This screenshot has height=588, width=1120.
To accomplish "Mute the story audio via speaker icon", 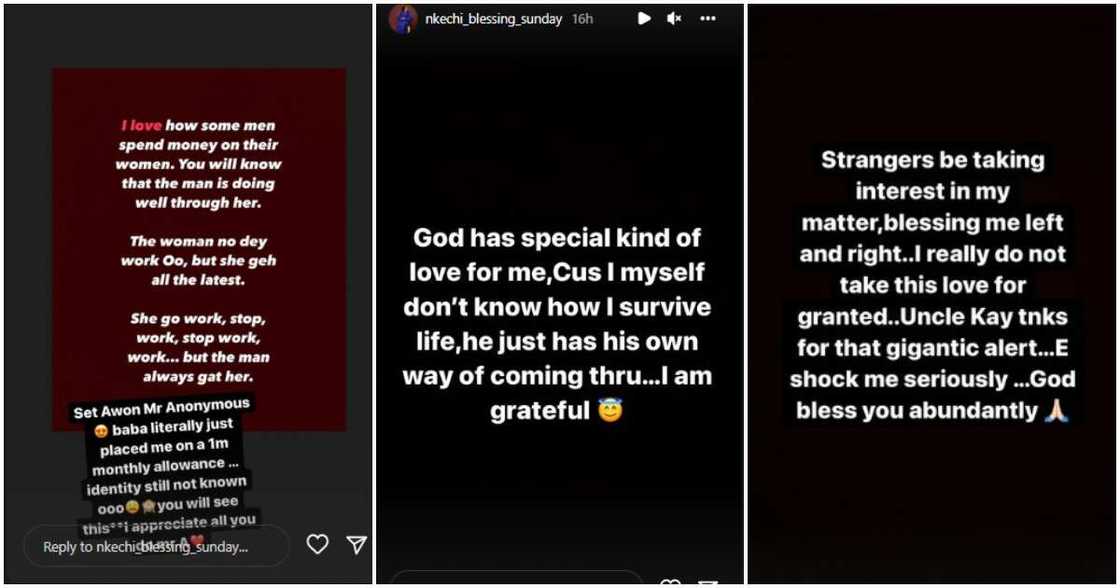I will tap(672, 17).
